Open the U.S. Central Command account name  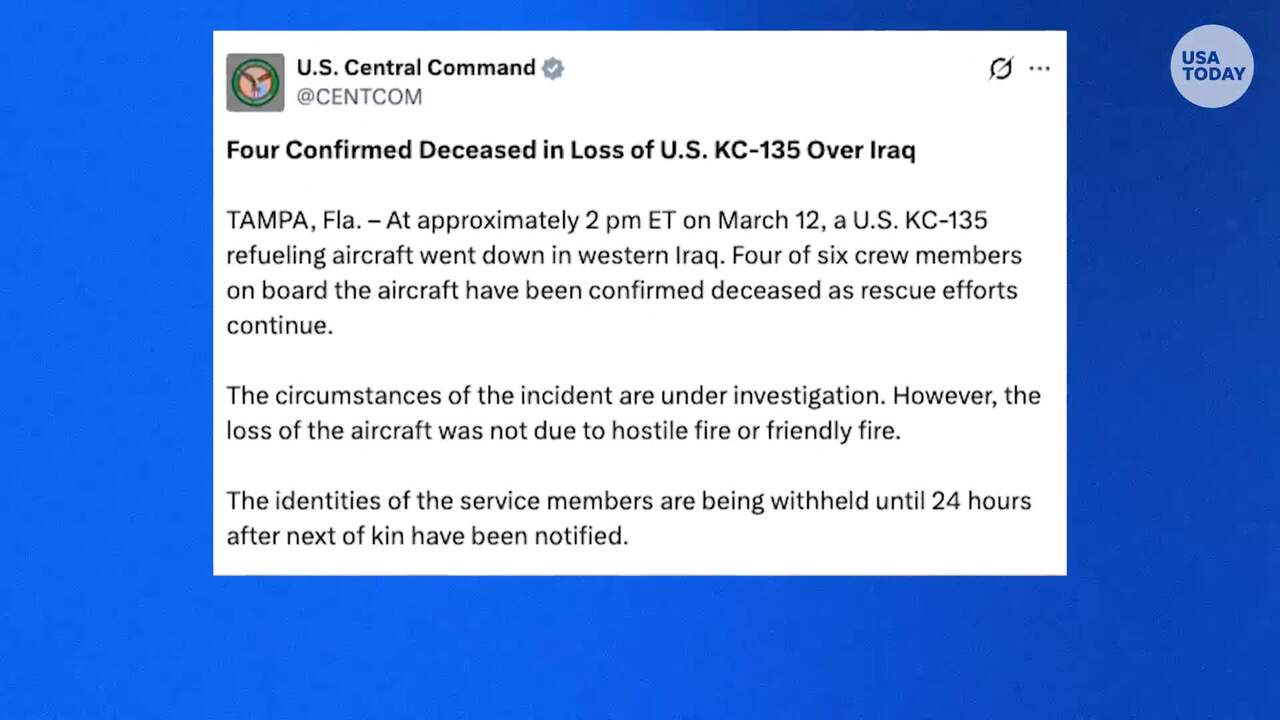pyautogui.click(x=416, y=68)
